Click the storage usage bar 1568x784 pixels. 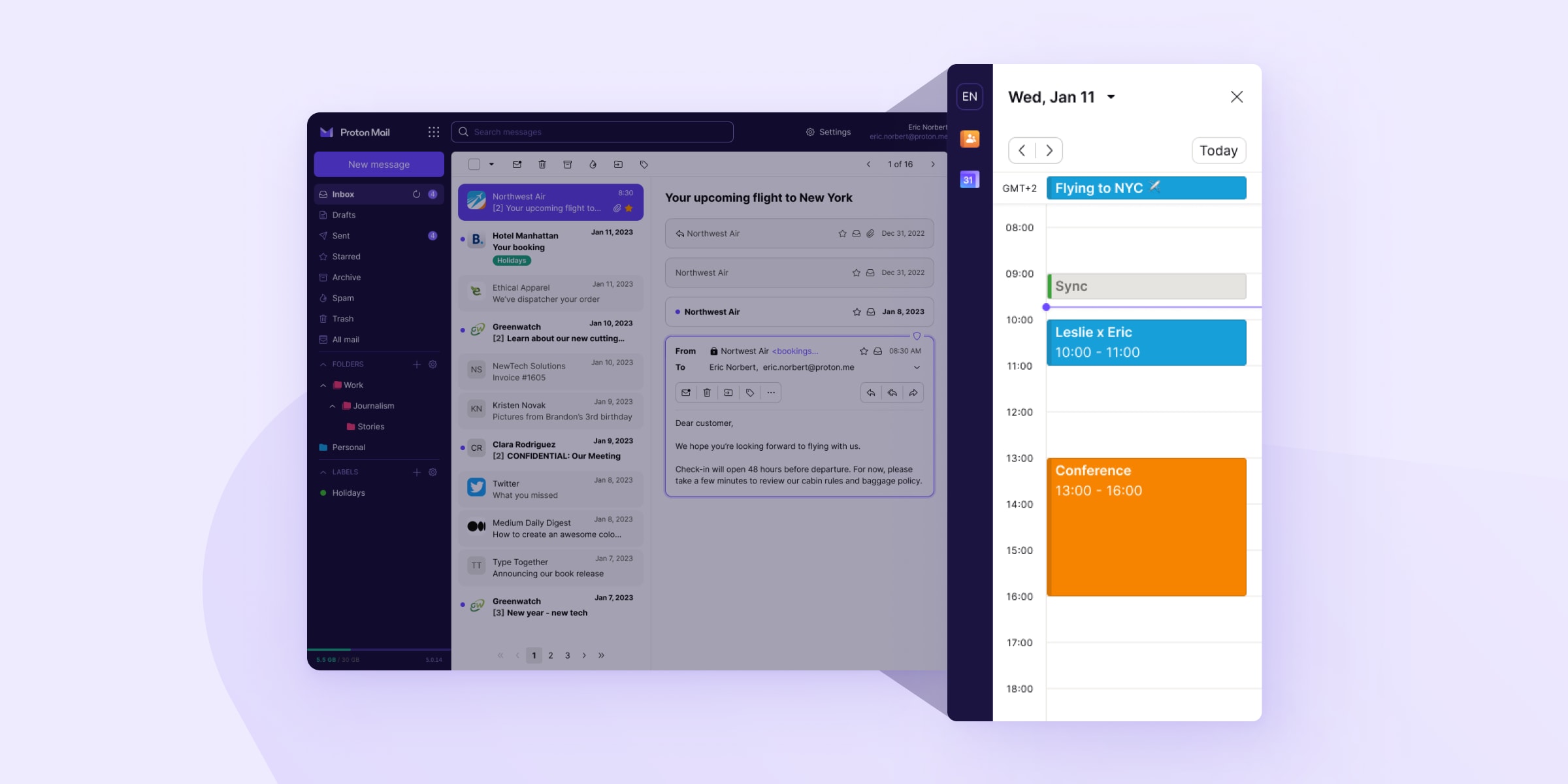coord(378,649)
